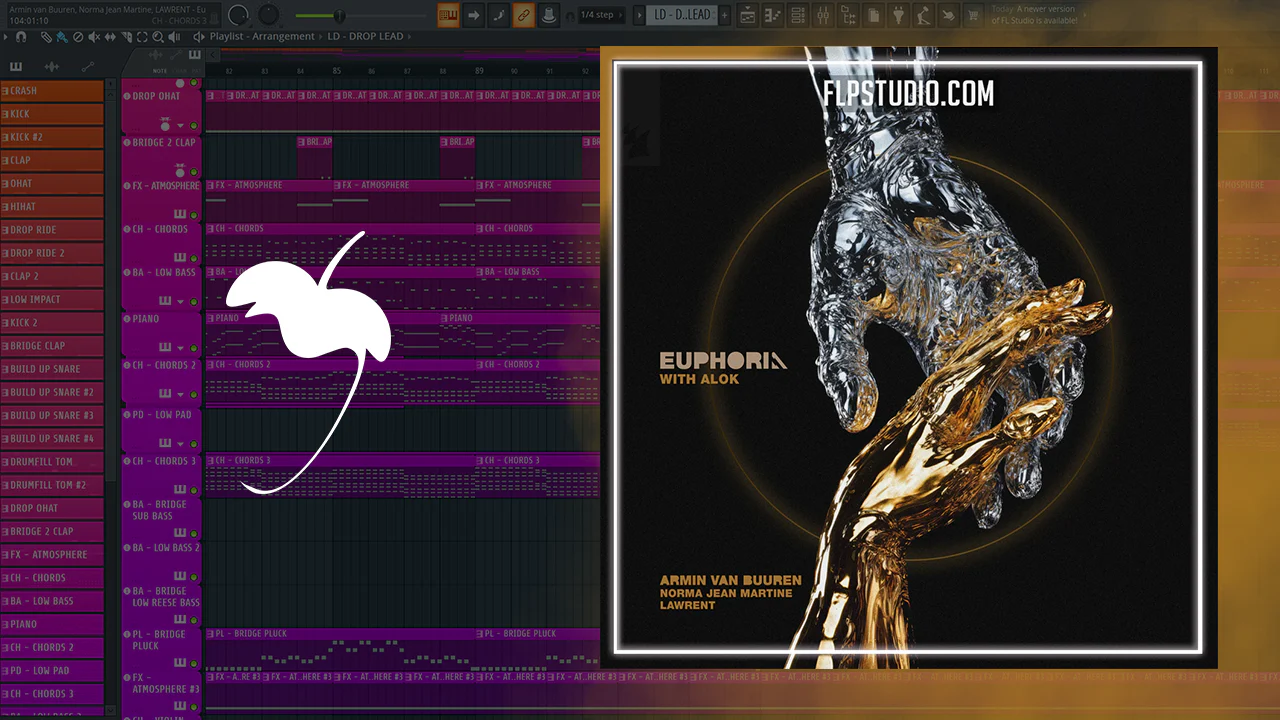Viewport: 1280px width, 720px height.
Task: Expand the BA - LOW BASS track options arrow
Action: 181,301
